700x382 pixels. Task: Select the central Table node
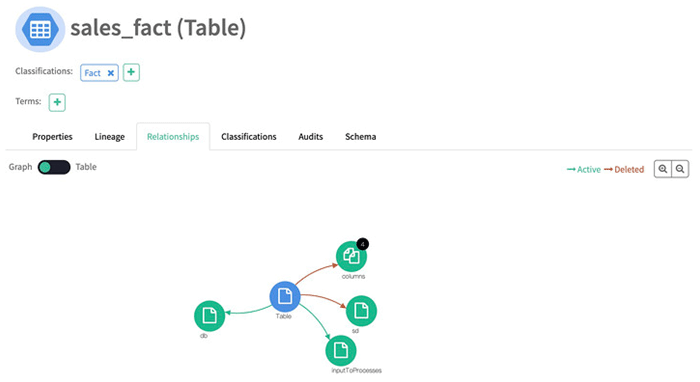(x=285, y=296)
